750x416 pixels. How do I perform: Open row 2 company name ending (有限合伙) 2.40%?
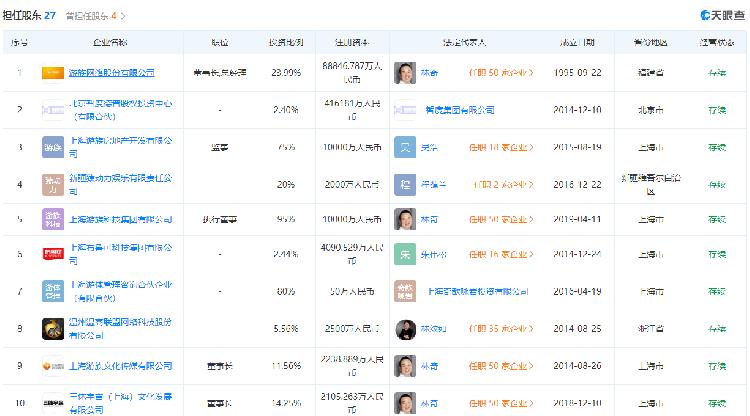(121, 110)
